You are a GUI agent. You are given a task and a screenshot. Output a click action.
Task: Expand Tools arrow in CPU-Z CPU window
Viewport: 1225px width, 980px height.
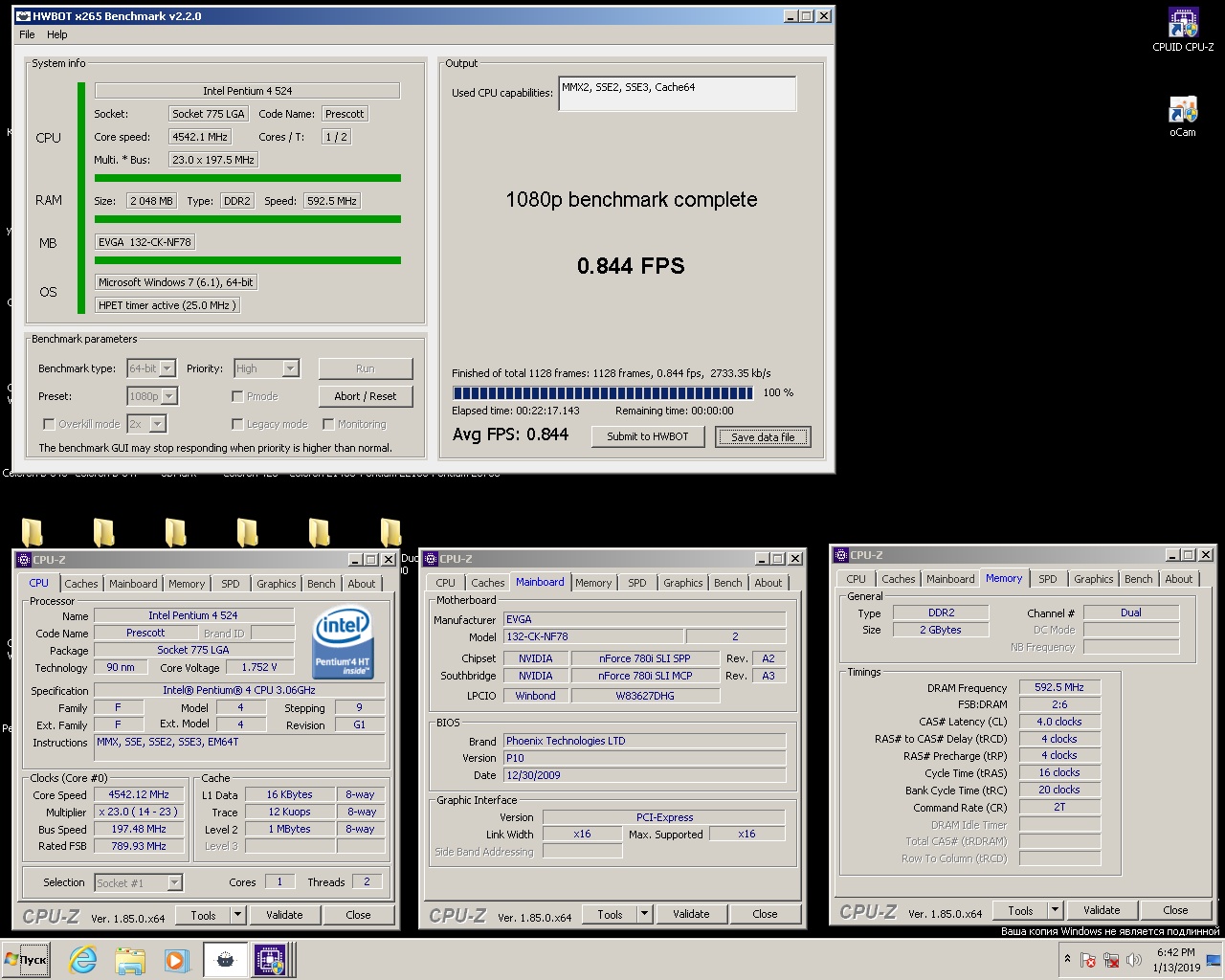(238, 915)
